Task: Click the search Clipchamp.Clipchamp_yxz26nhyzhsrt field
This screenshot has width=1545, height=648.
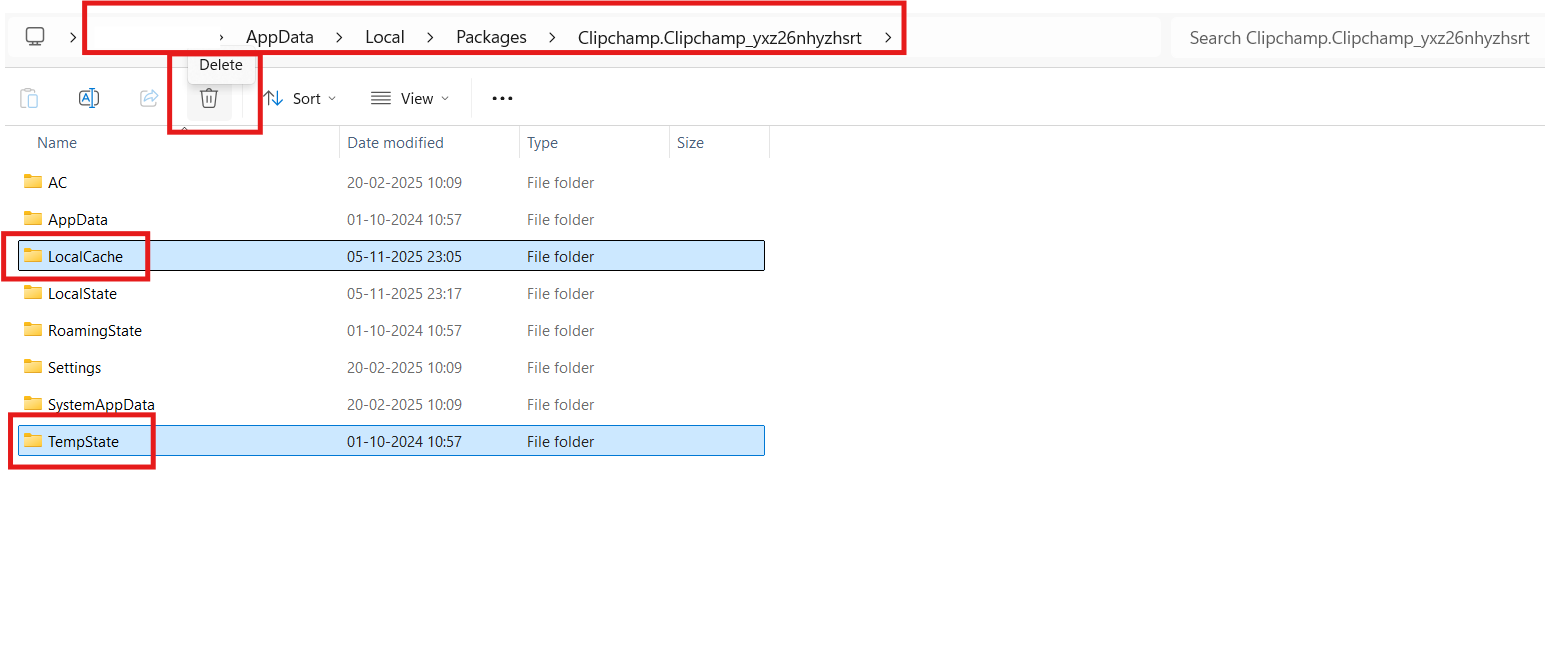Action: (x=1358, y=38)
